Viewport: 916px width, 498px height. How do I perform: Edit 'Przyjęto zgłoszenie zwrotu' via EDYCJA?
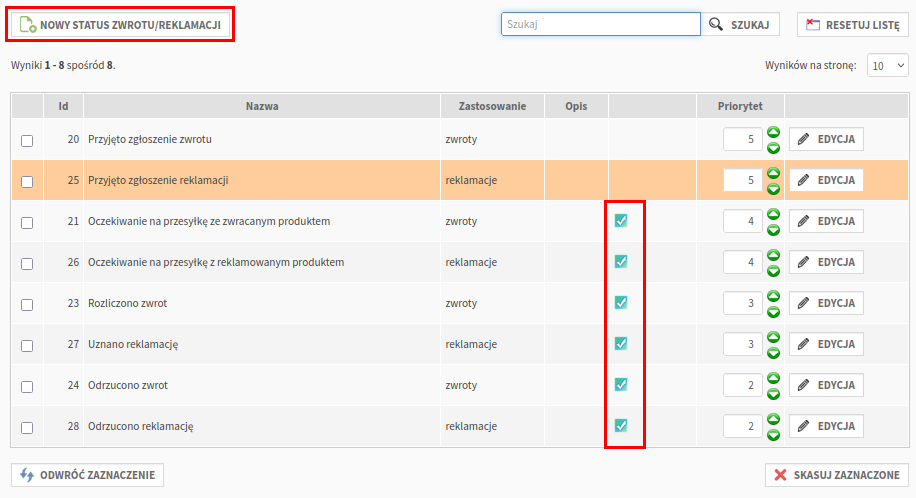tap(826, 139)
